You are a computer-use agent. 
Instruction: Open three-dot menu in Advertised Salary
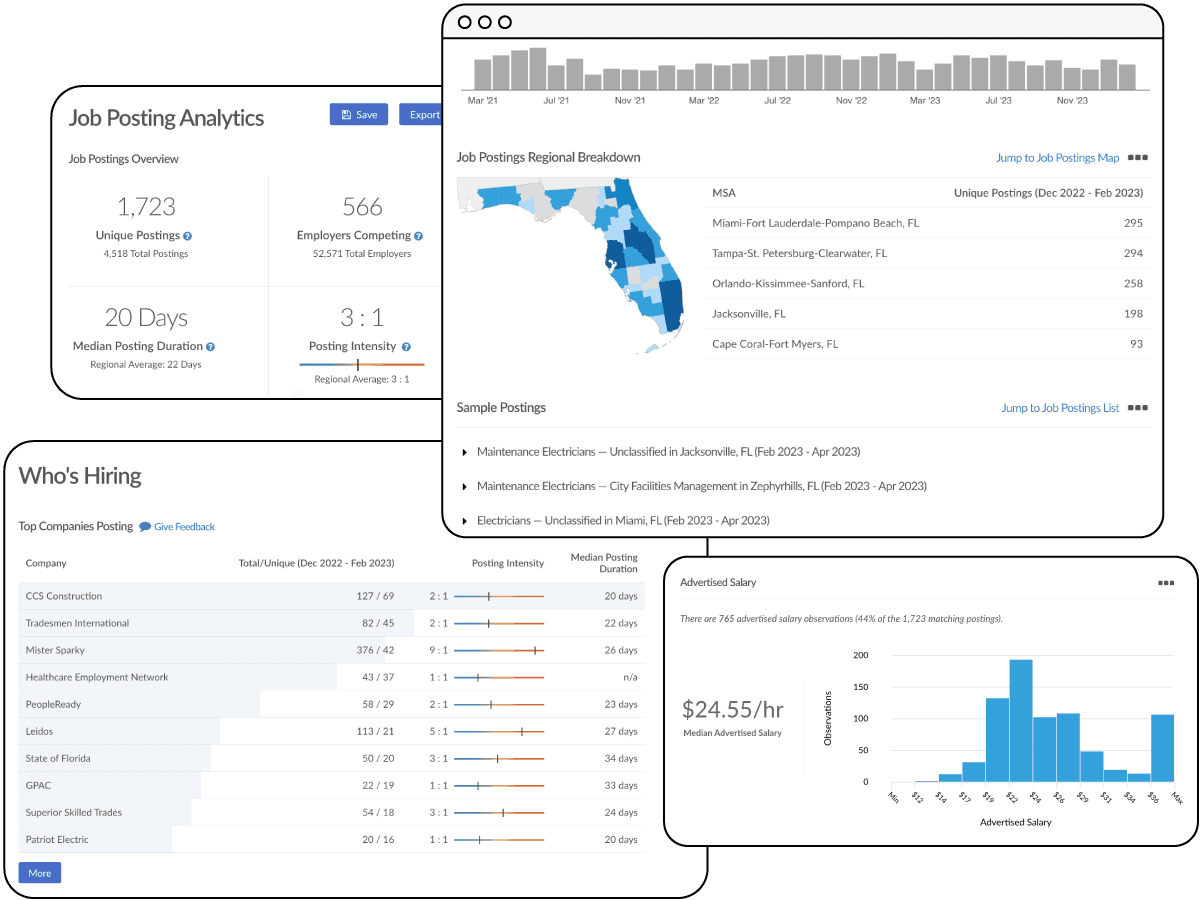click(1166, 582)
